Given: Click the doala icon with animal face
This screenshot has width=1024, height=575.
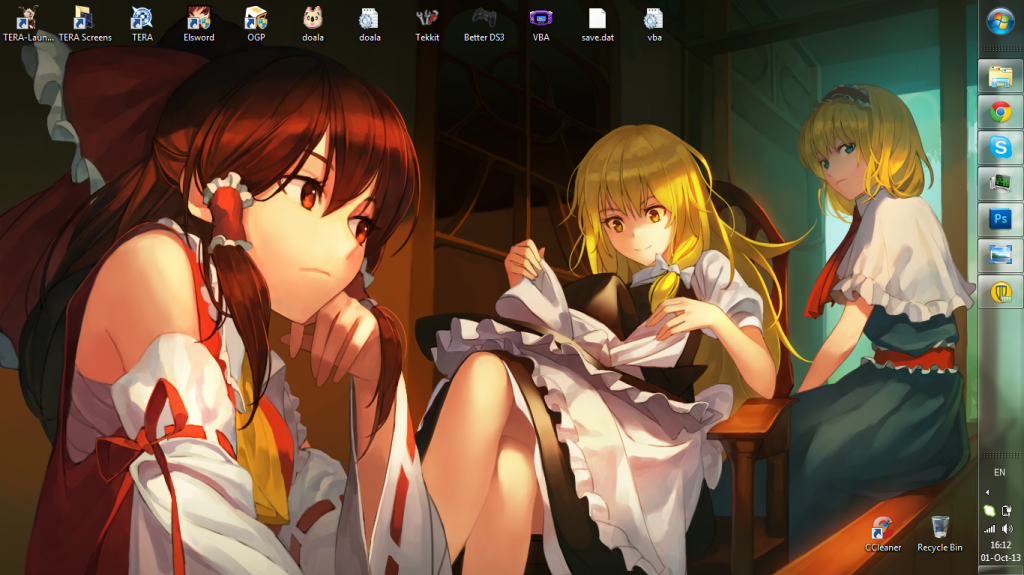Looking at the screenshot, I should [313, 19].
